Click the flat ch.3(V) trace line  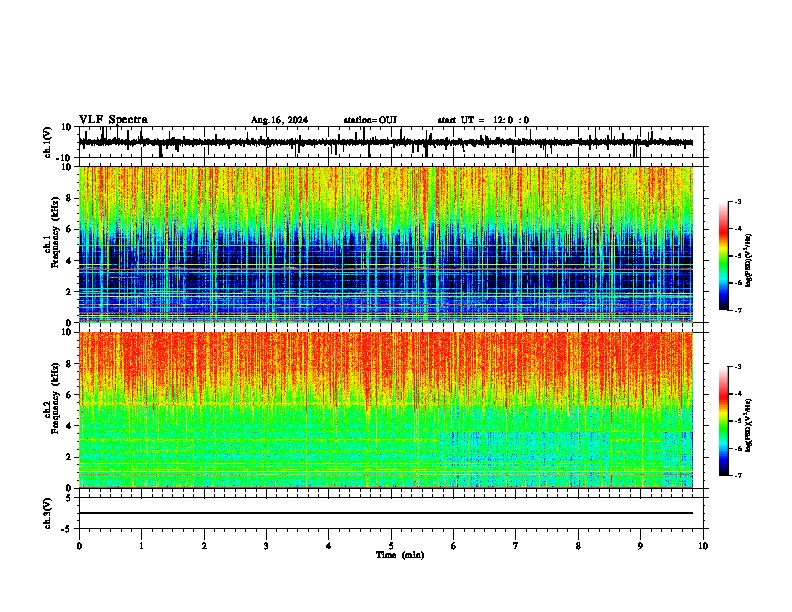click(386, 513)
